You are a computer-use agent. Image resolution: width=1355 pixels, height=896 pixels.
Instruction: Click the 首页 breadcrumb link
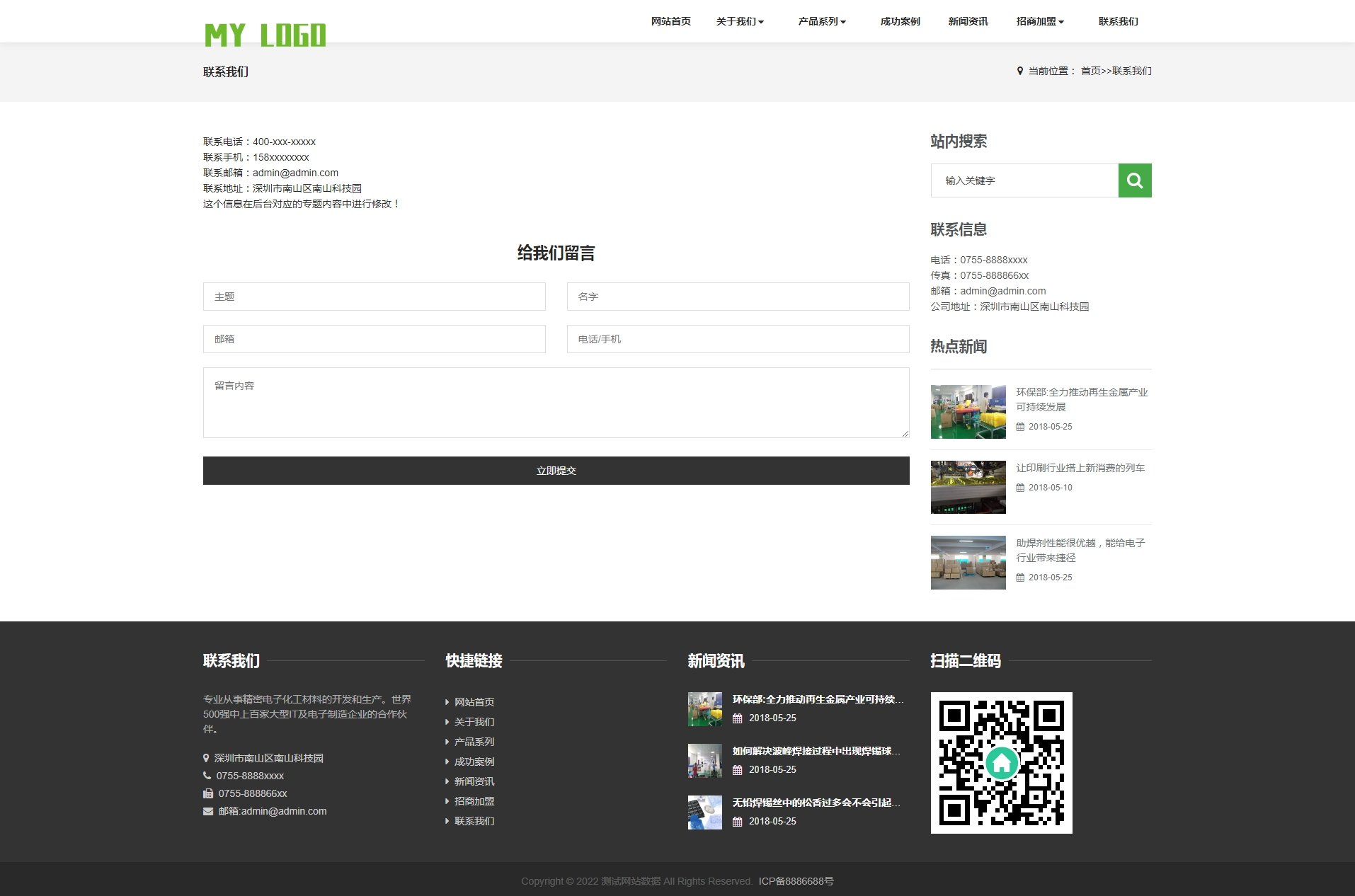[1090, 71]
